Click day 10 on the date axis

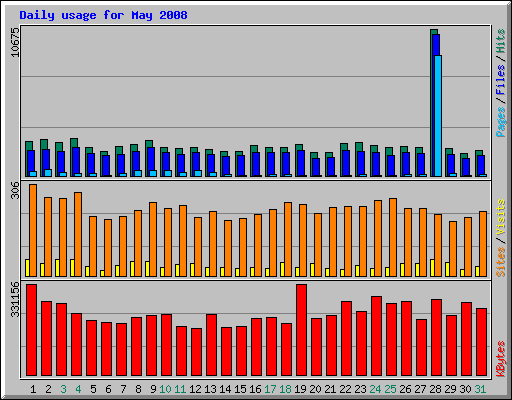coord(165,389)
